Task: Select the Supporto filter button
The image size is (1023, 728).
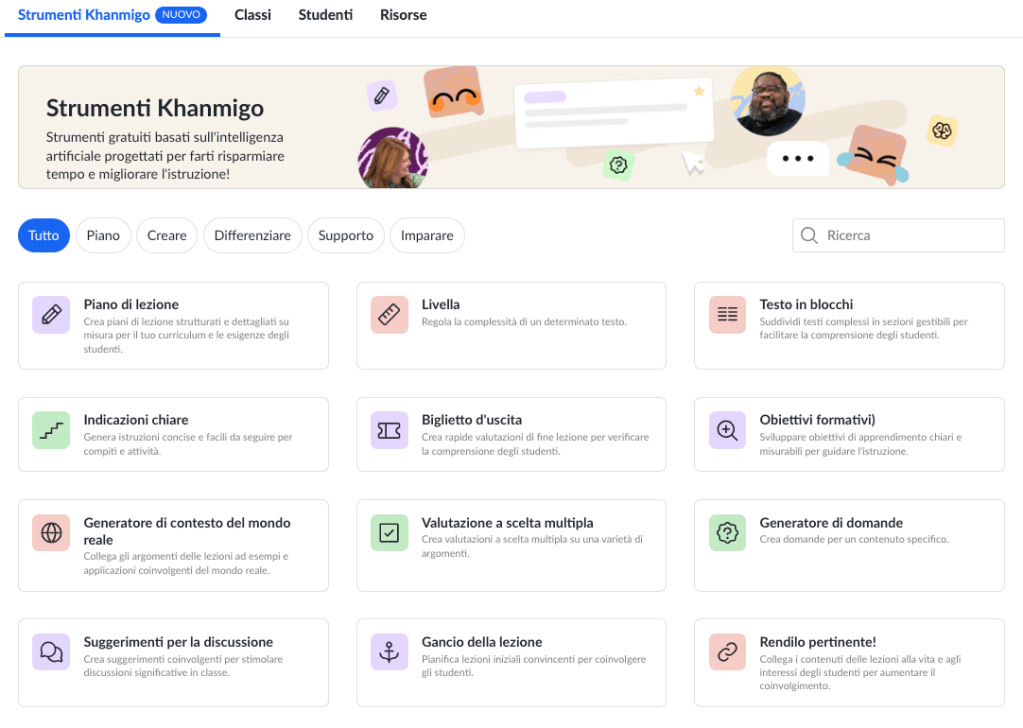Action: click(346, 236)
